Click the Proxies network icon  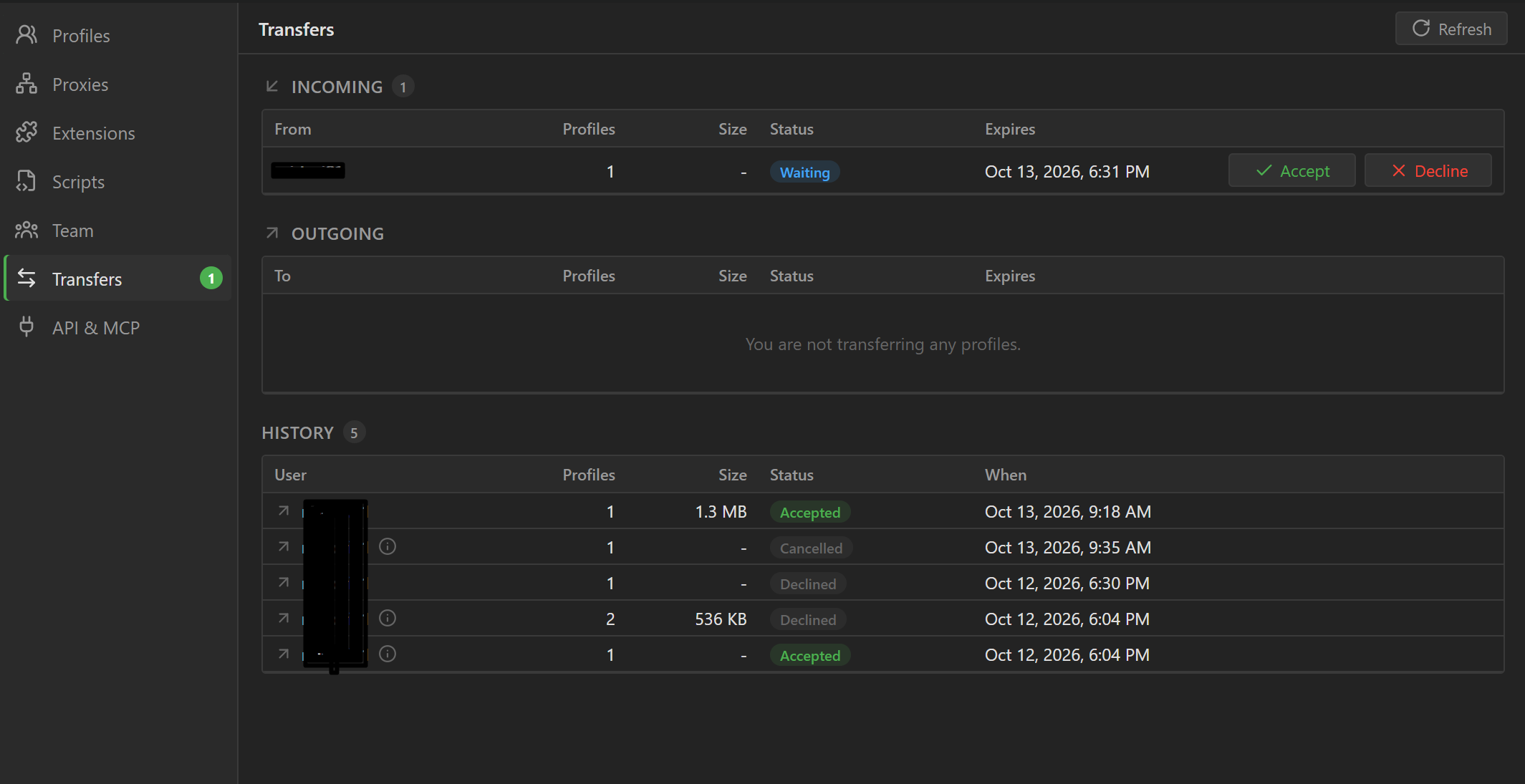click(27, 84)
